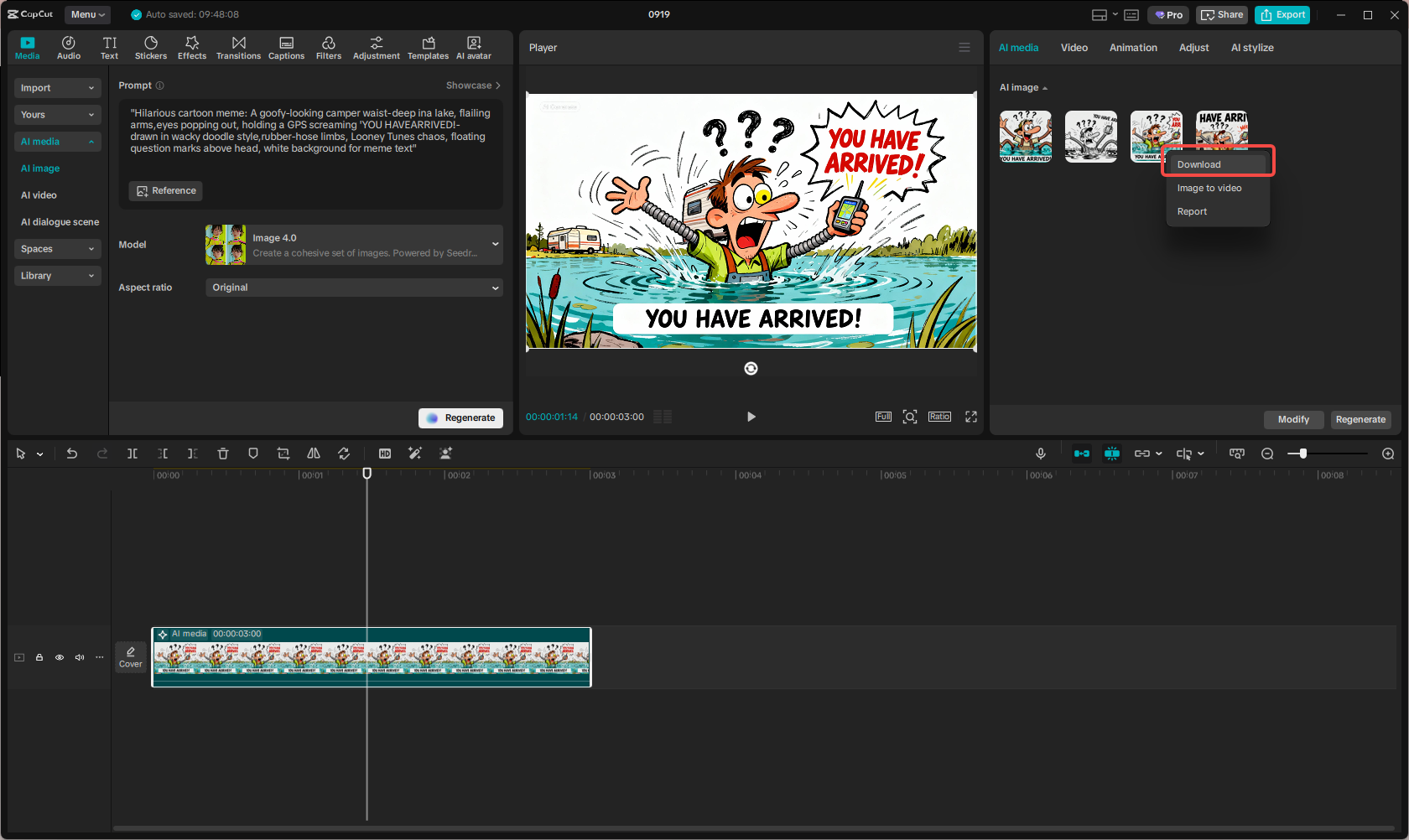Screen dimensions: 1409x840
Task: Click the Export button
Action: tap(1282, 14)
